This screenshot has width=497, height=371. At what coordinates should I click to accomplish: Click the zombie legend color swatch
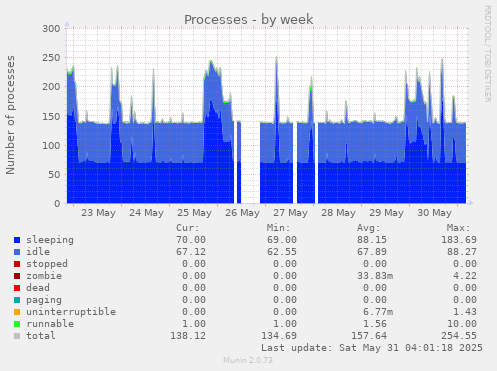coord(17,276)
